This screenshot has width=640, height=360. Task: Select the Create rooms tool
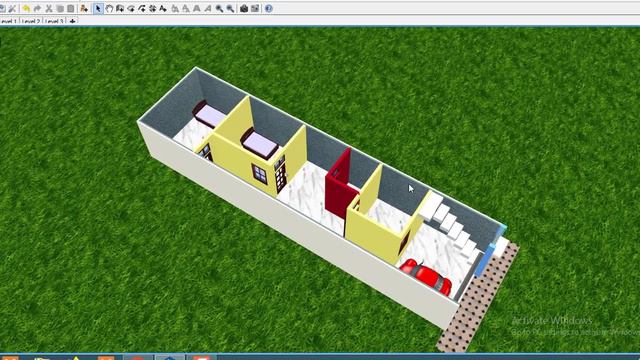131,8
